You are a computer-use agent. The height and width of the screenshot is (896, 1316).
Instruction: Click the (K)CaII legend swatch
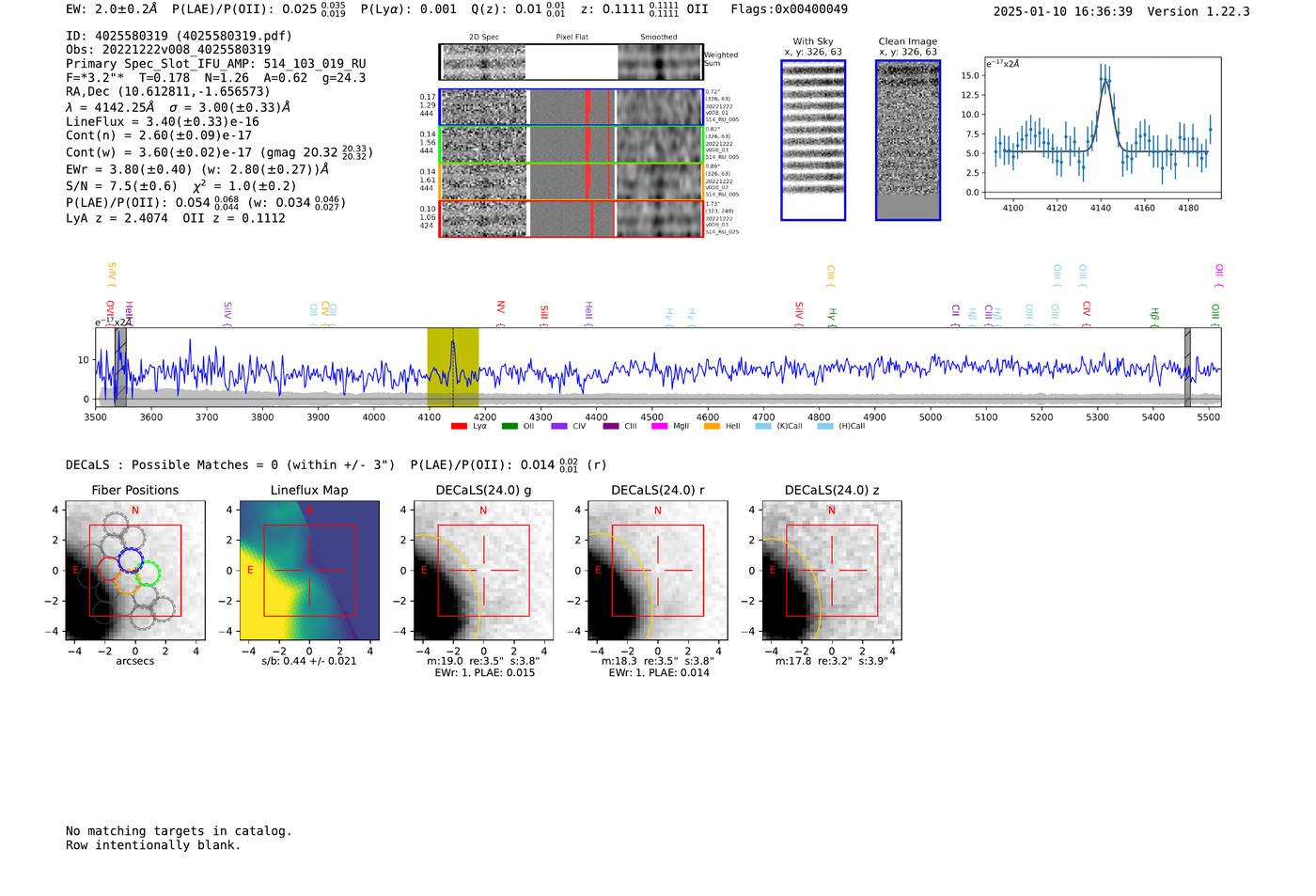(x=763, y=426)
